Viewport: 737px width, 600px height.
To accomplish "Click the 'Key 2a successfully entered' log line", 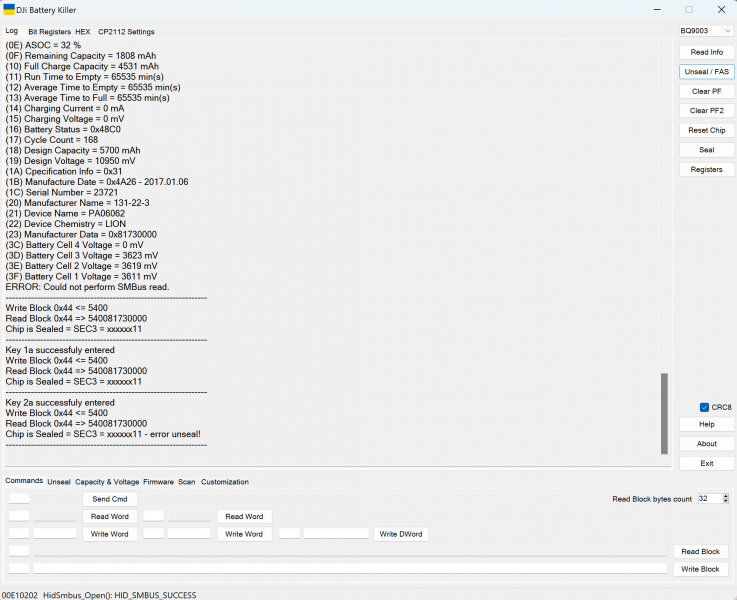I will point(60,403).
